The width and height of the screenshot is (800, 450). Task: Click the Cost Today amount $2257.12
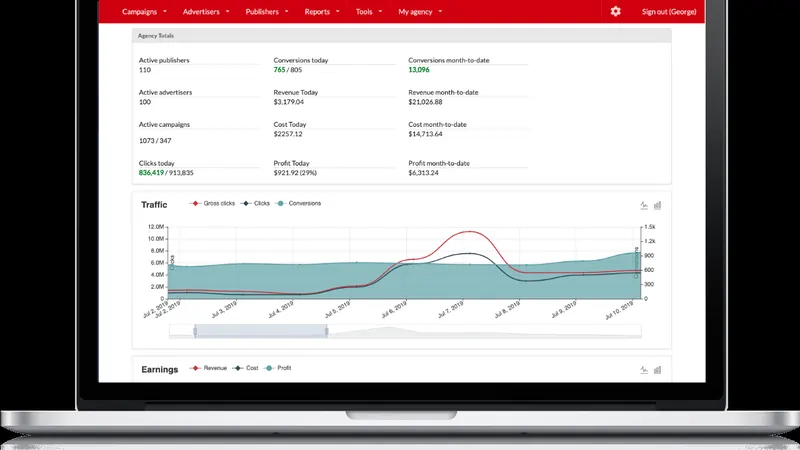click(x=288, y=134)
